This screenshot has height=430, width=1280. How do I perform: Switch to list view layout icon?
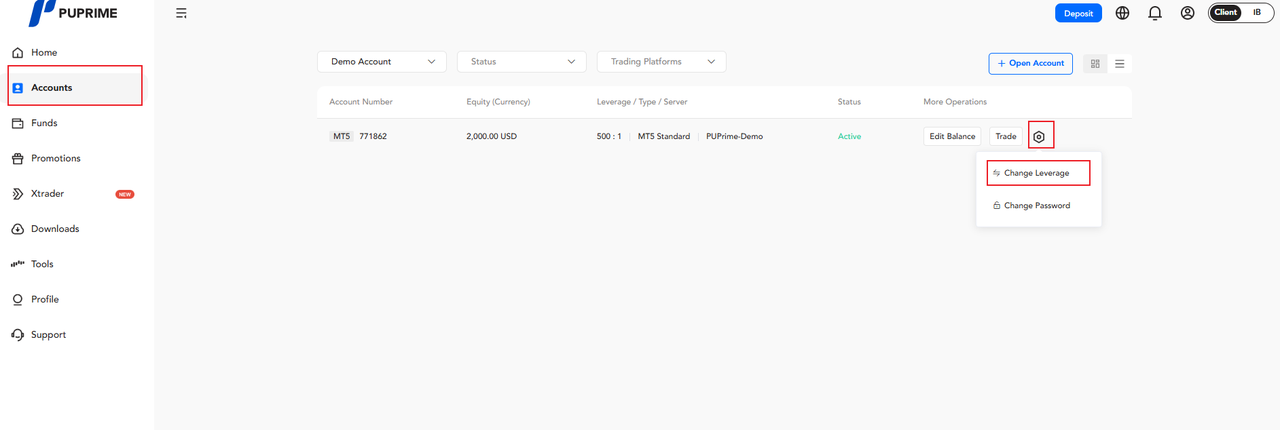tap(1119, 63)
